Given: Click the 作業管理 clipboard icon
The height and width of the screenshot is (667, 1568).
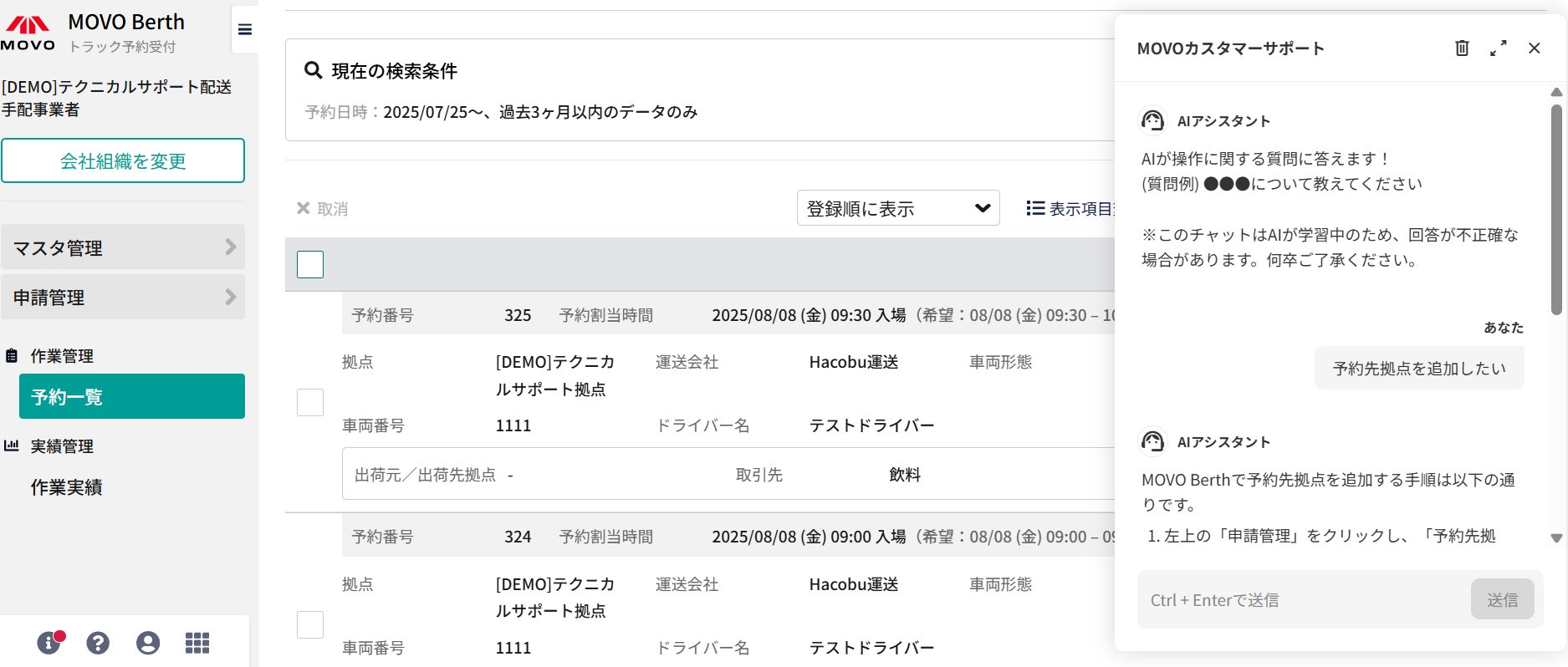Looking at the screenshot, I should pyautogui.click(x=12, y=356).
